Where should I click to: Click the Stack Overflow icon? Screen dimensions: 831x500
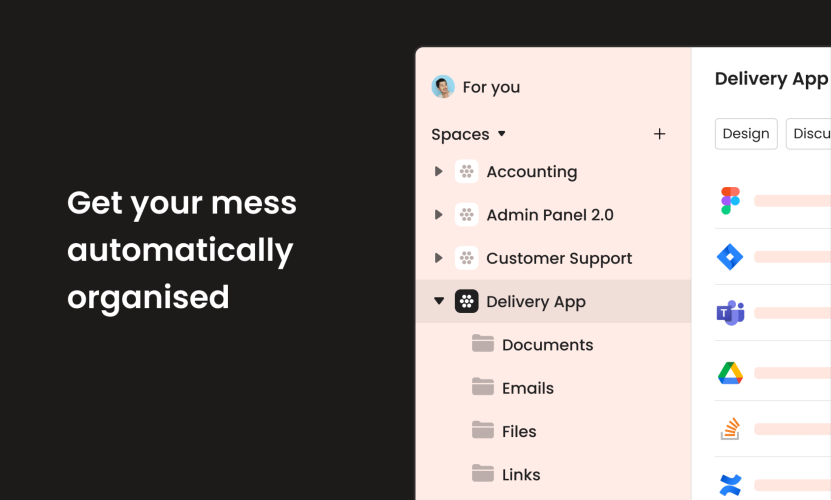tap(730, 429)
